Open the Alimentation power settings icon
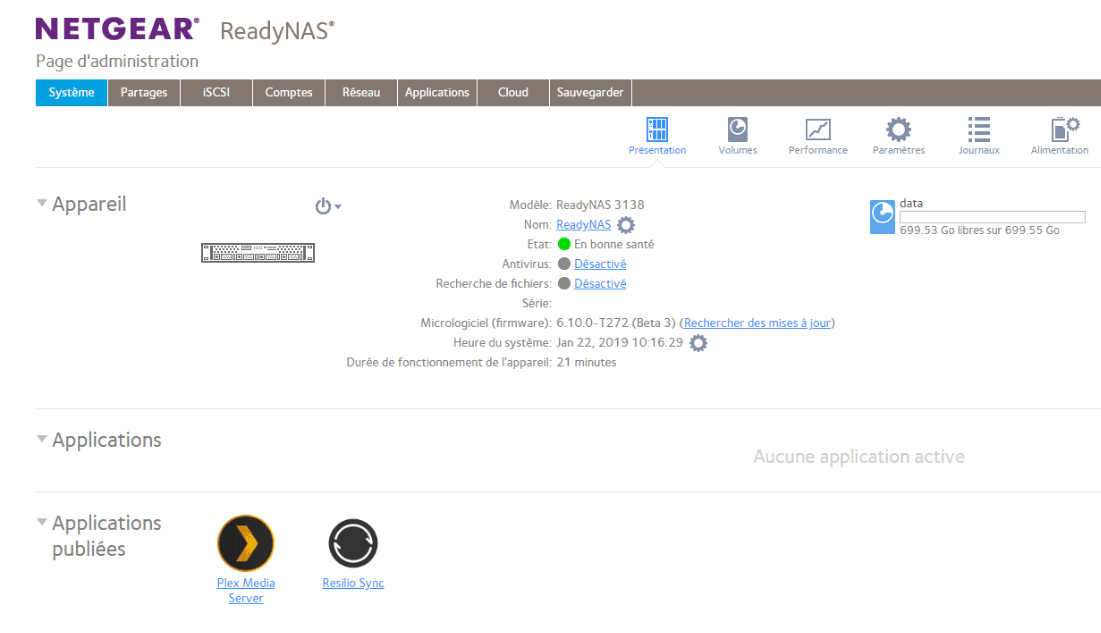The image size is (1101, 633). (x=1064, y=129)
